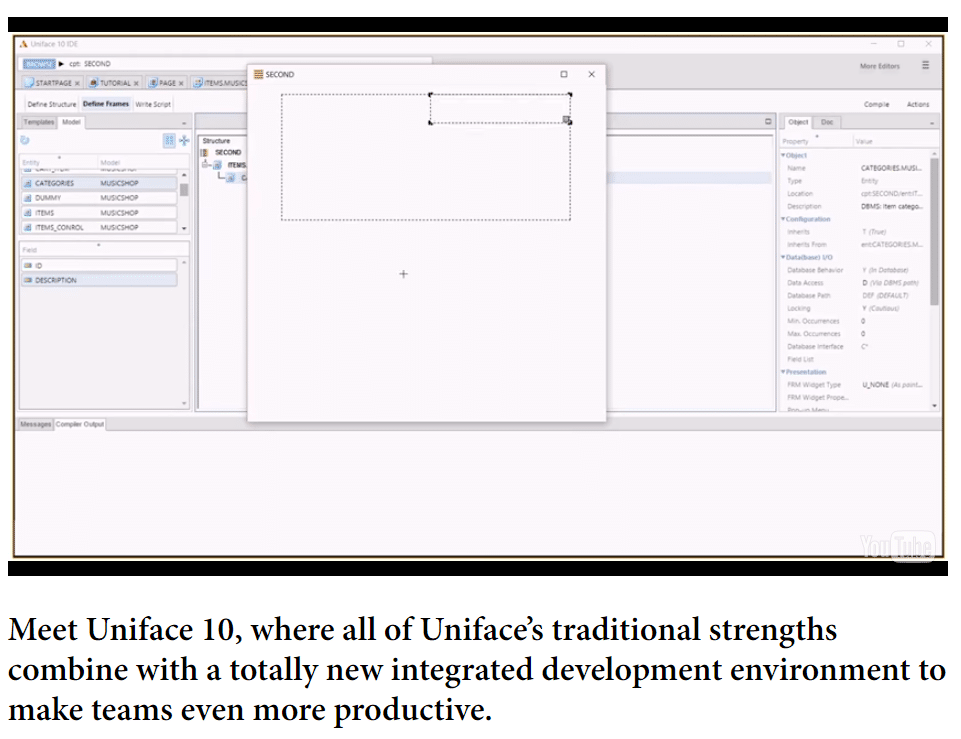The width and height of the screenshot is (961, 739).
Task: Open the Model tab
Action: coord(71,122)
